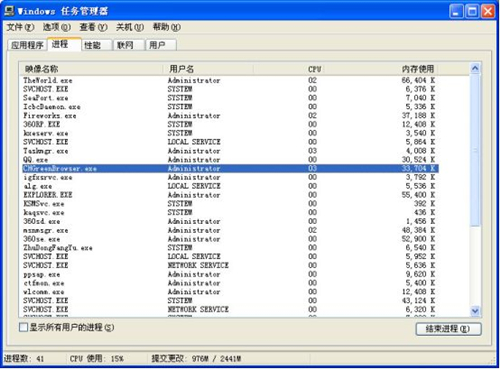Enable 显示所有用户的进程 checkbox
Screen dimensions: 500x369
point(23,327)
